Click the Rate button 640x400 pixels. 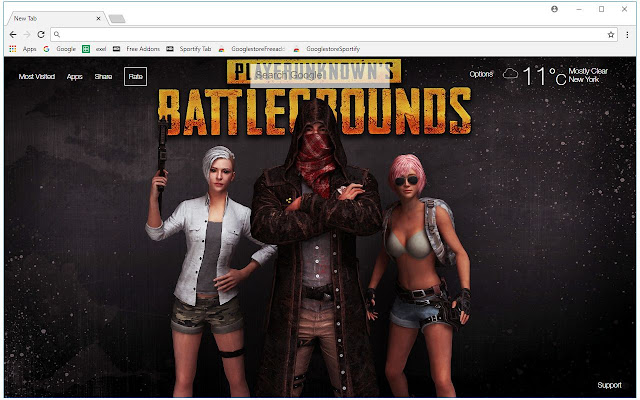tap(136, 76)
